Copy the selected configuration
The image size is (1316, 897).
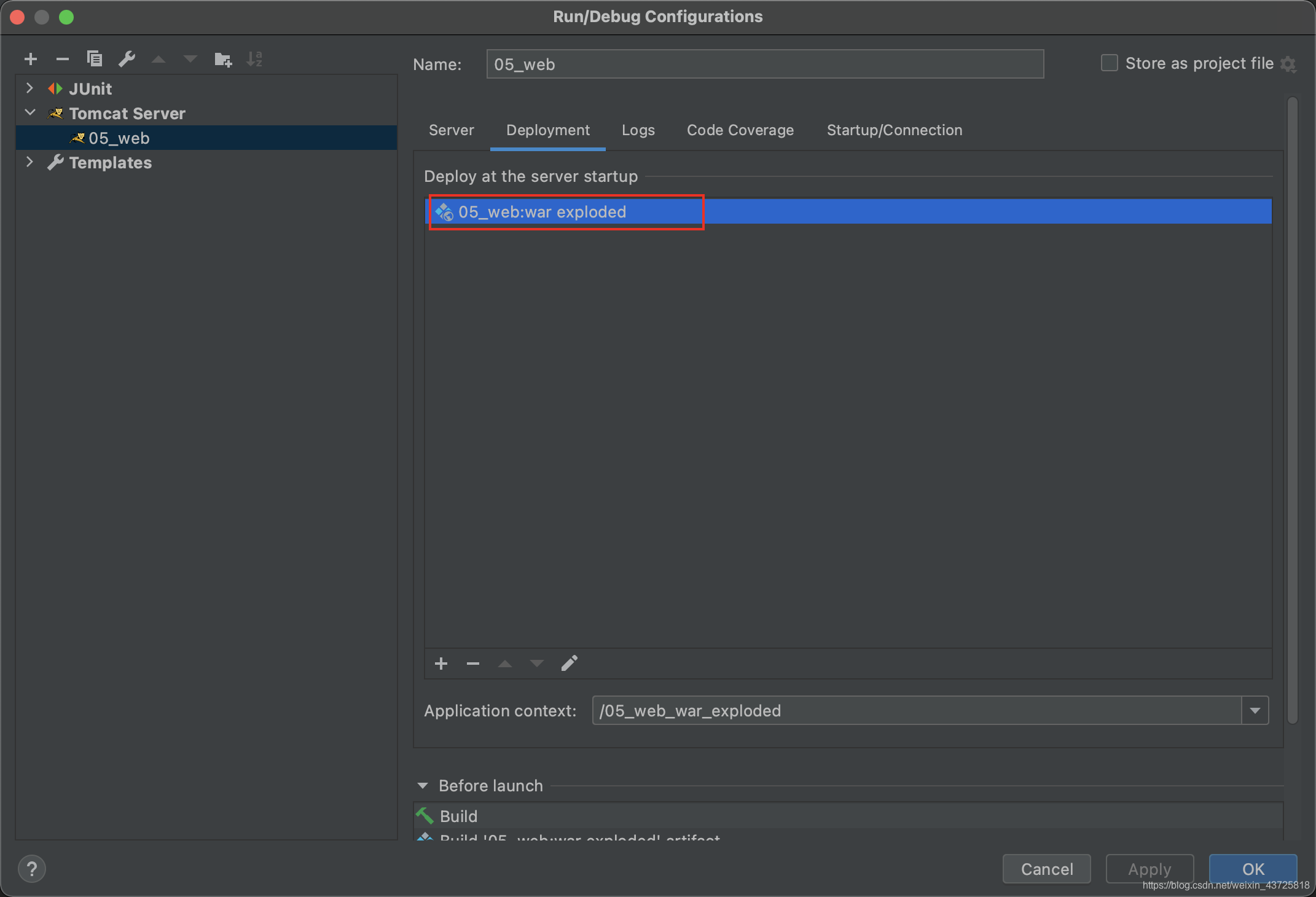(95, 59)
